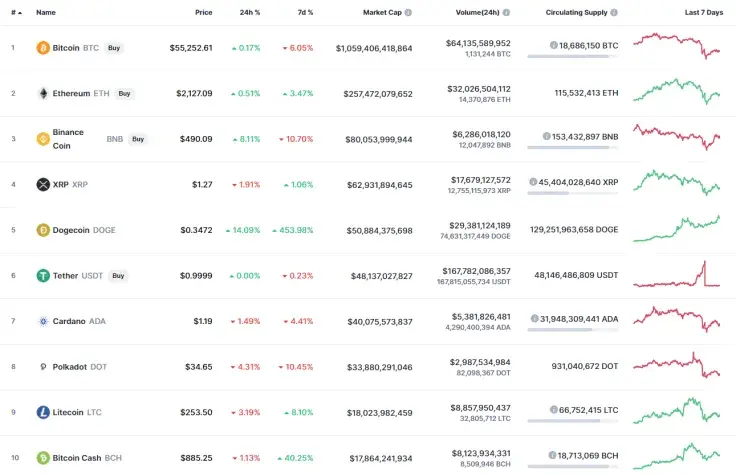Click the Litecoin logo icon
The height and width of the screenshot is (475, 736).
tap(43, 412)
